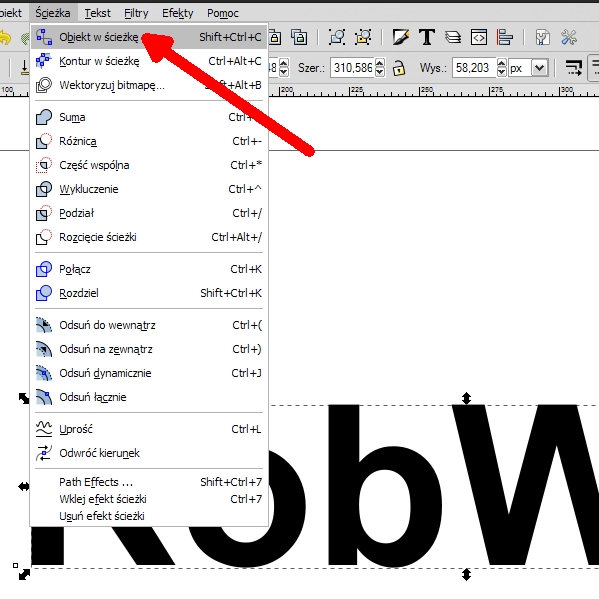Open Inkscape preferences wrench icon
The height and width of the screenshot is (599, 599).
pos(568,37)
